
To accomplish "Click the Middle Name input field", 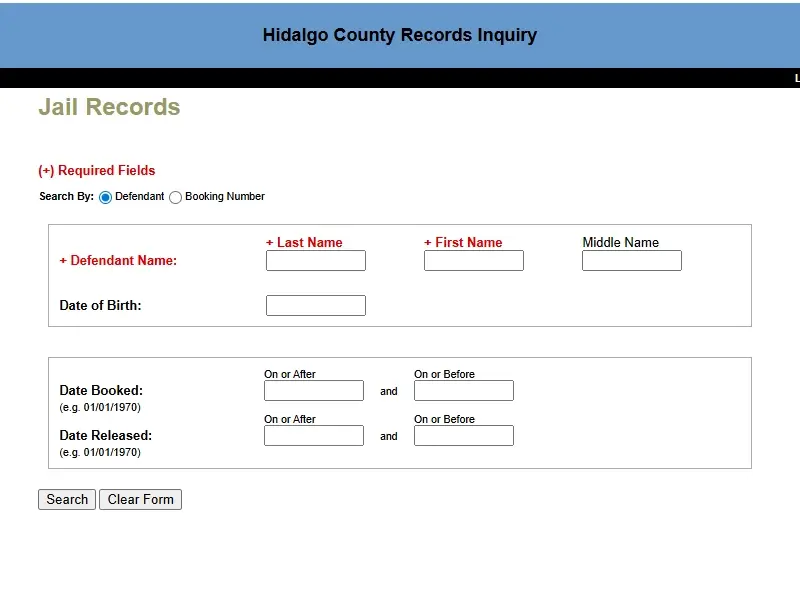I will pyautogui.click(x=631, y=260).
